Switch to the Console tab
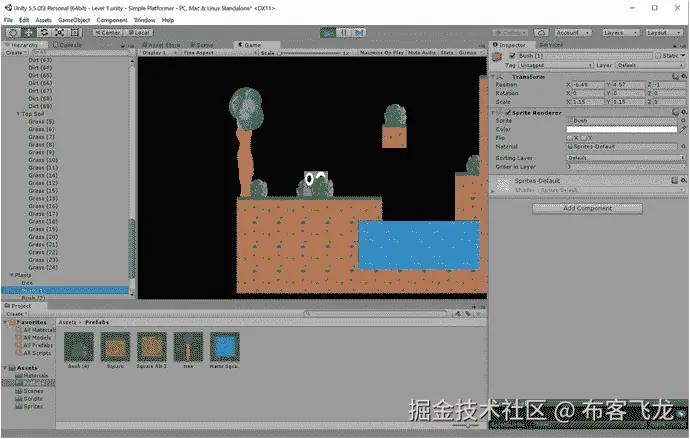Image resolution: width=690 pixels, height=439 pixels. pyautogui.click(x=67, y=45)
